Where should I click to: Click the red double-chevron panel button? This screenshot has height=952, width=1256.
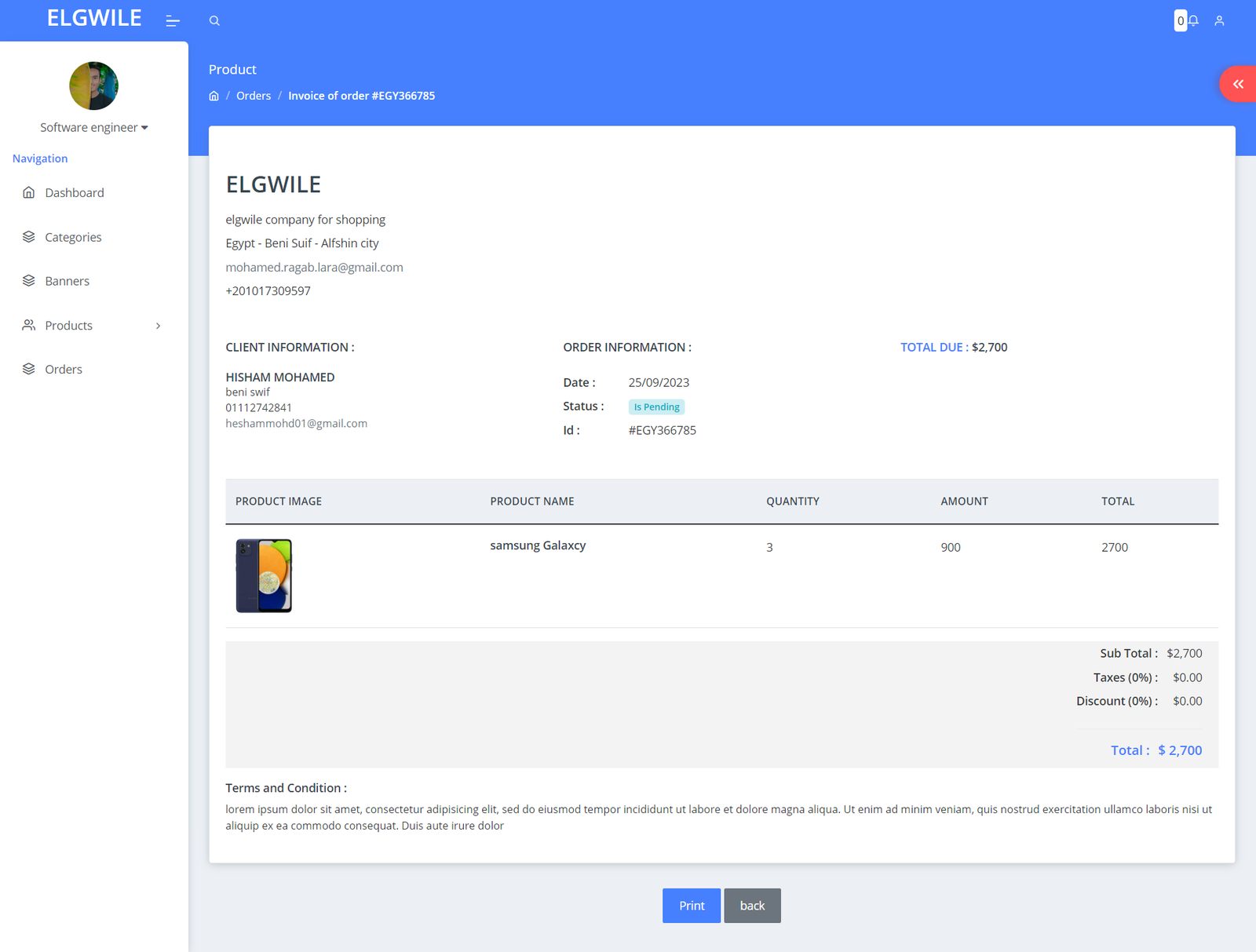(1238, 84)
